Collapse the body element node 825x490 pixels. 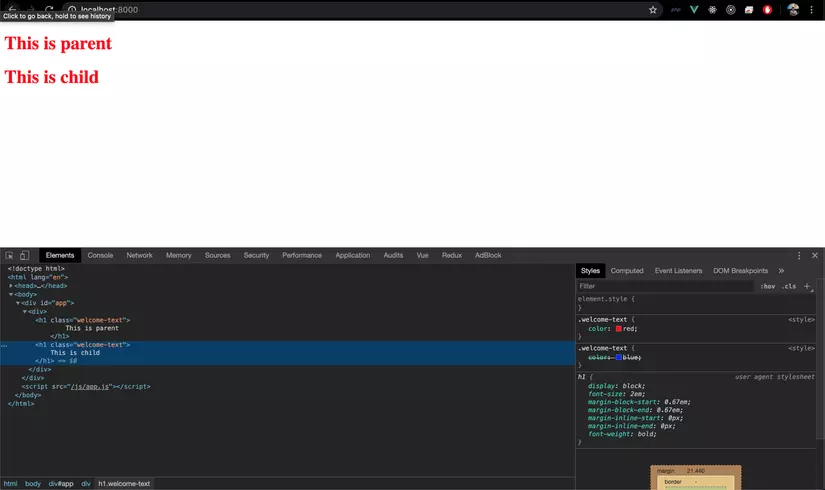click(11, 294)
